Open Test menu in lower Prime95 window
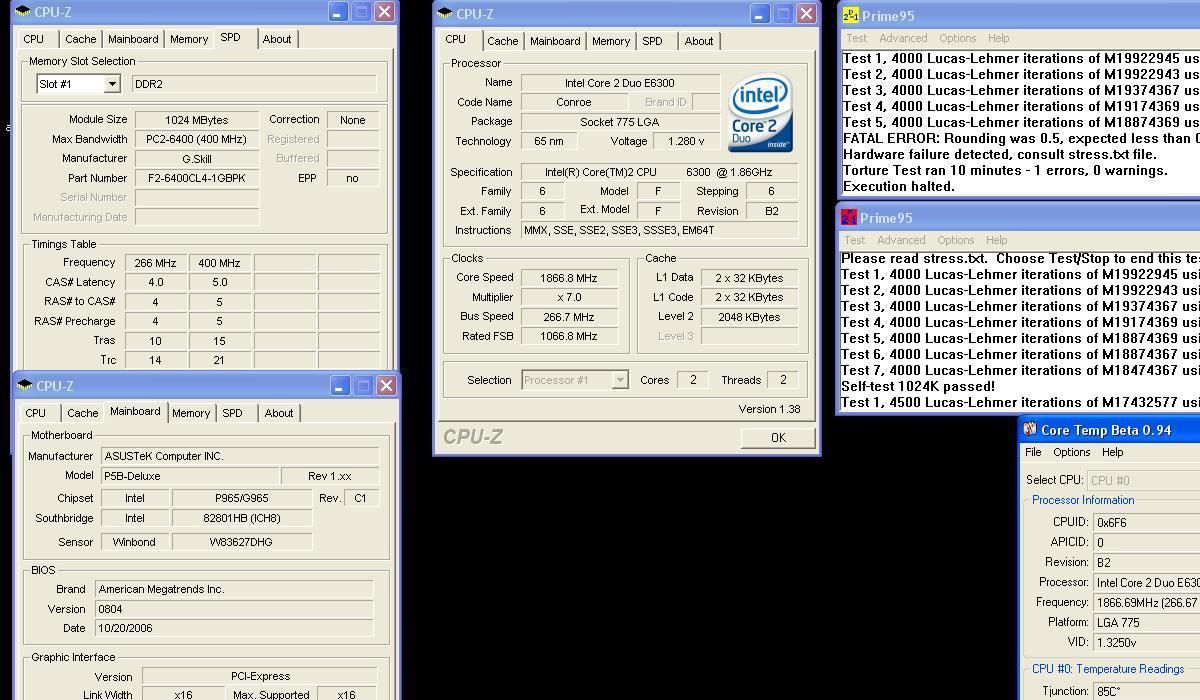 click(855, 240)
